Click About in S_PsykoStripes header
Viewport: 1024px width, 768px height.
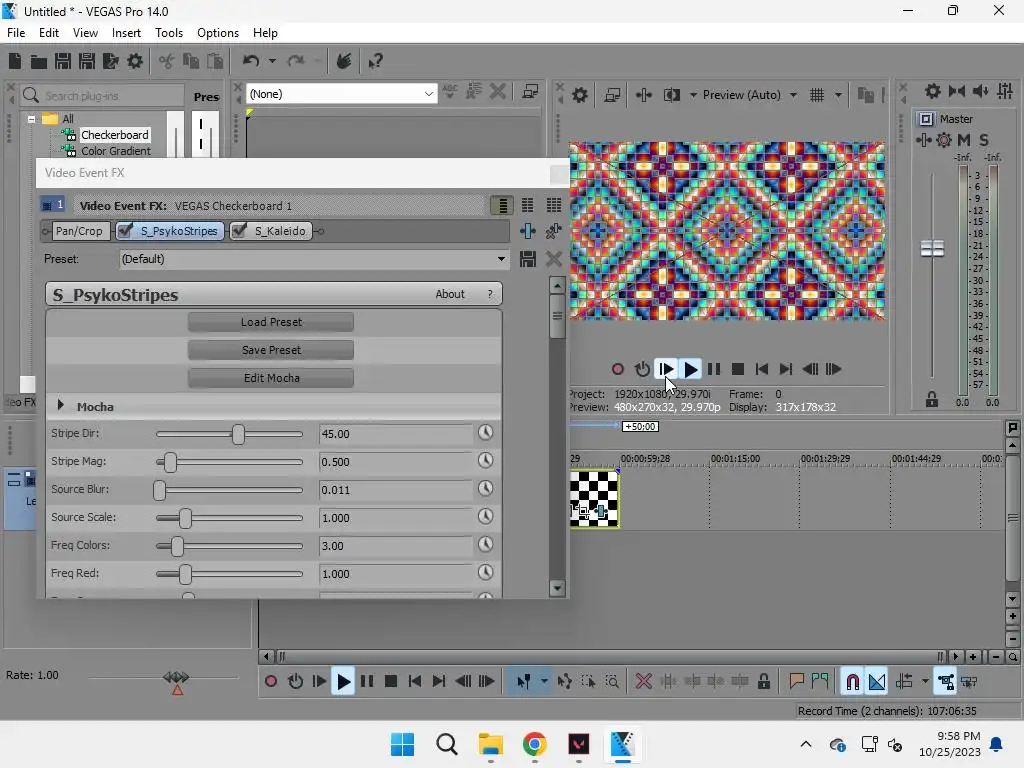(450, 295)
